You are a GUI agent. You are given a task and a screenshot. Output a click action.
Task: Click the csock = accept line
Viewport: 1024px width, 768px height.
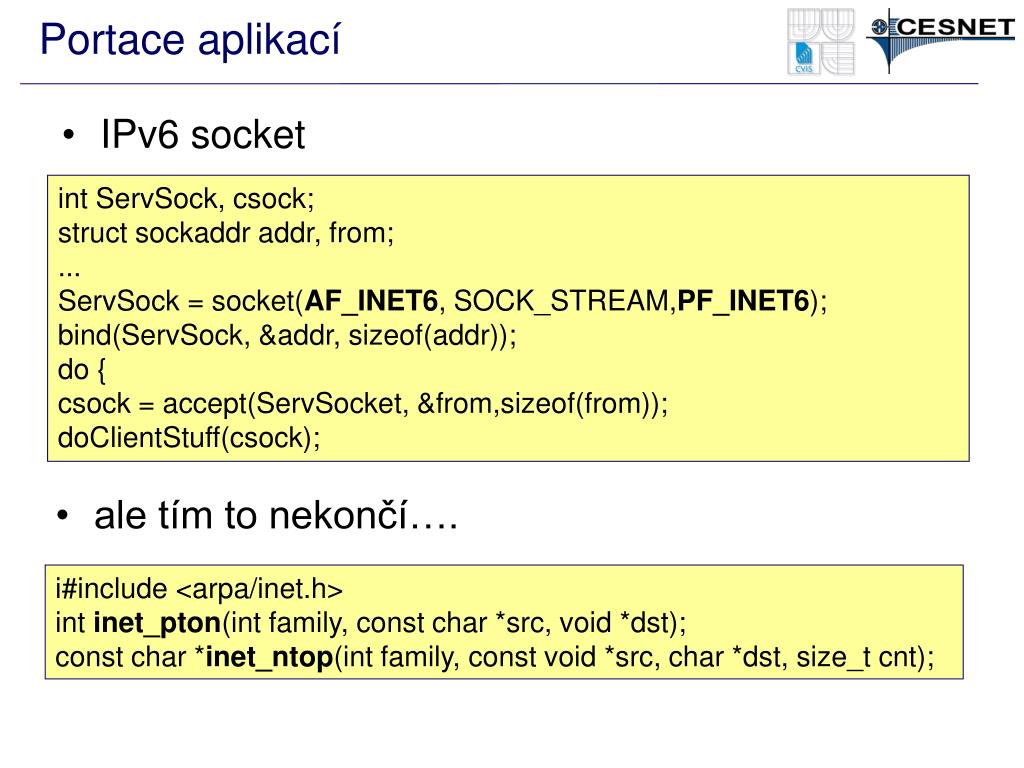(363, 404)
